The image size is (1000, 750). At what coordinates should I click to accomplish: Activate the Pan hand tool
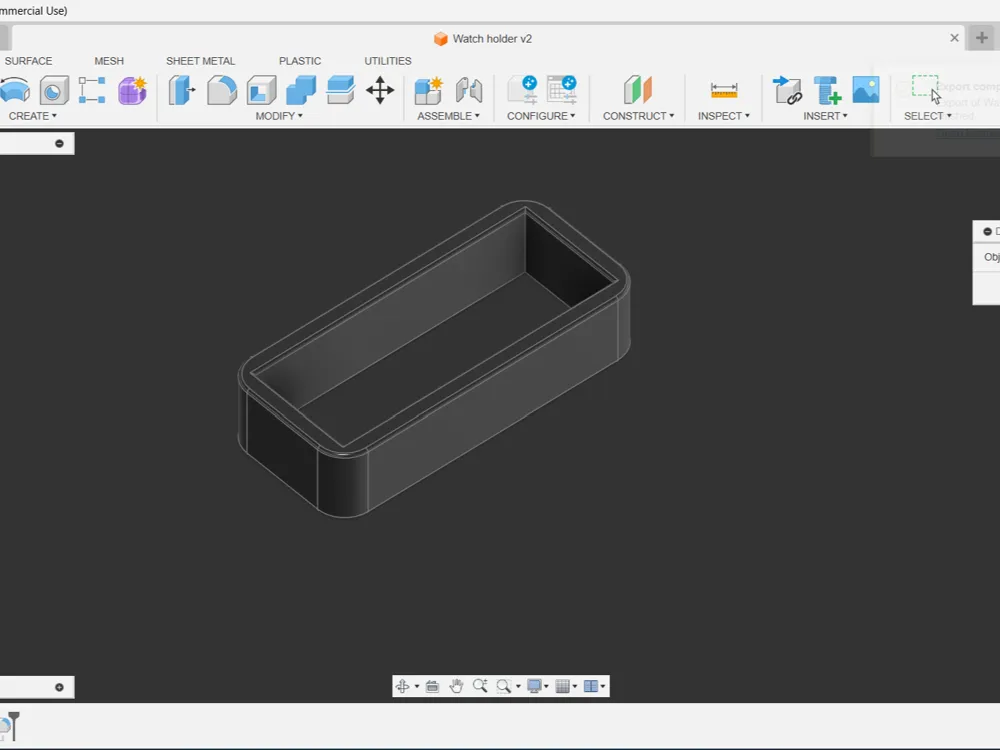point(456,686)
